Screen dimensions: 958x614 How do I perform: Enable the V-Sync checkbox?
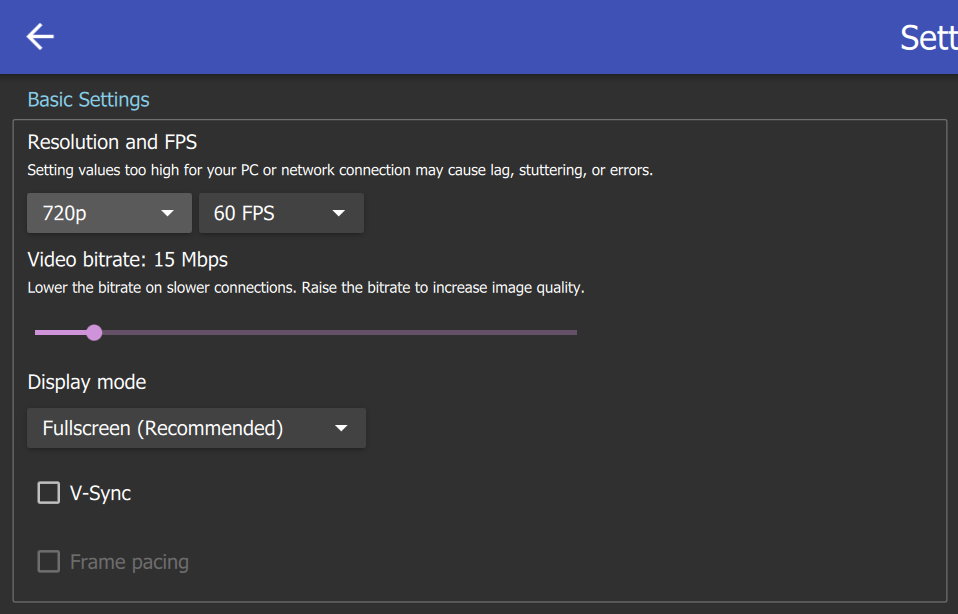coord(48,493)
